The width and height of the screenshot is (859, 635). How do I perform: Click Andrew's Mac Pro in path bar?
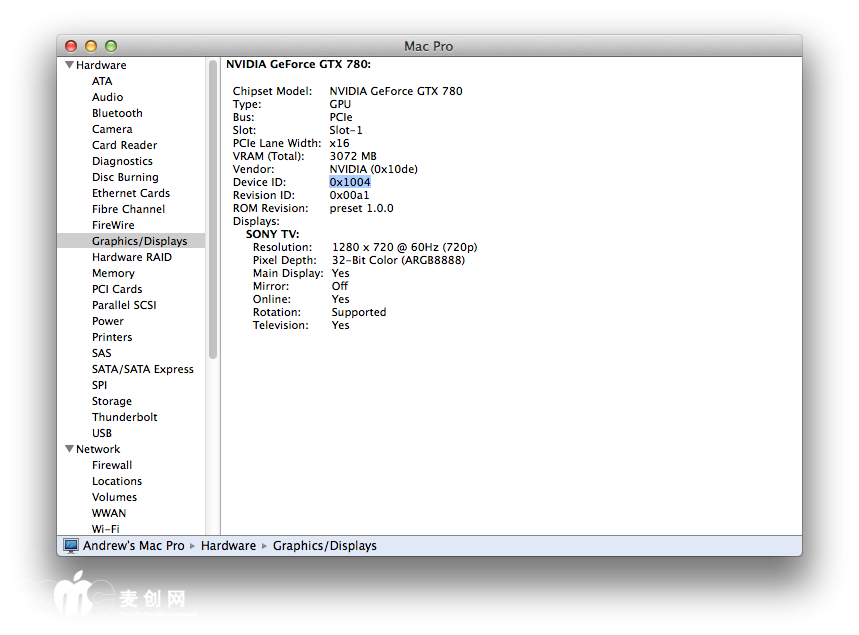133,546
